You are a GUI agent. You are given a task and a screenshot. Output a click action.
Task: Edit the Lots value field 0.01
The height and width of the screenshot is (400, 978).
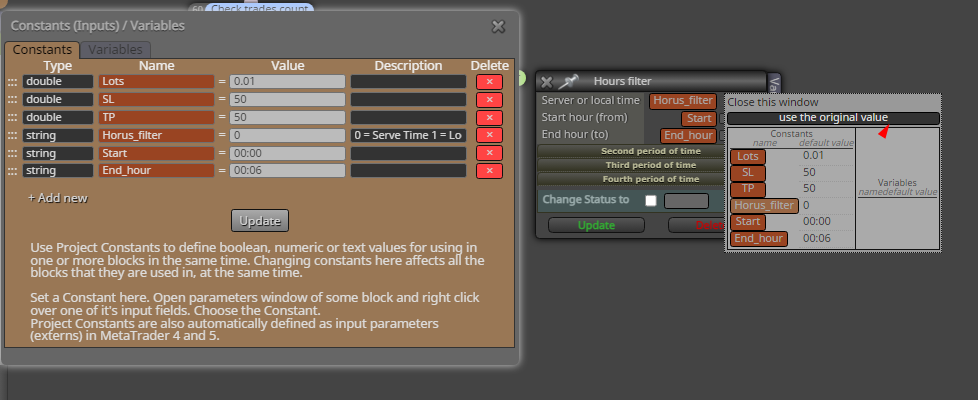288,82
